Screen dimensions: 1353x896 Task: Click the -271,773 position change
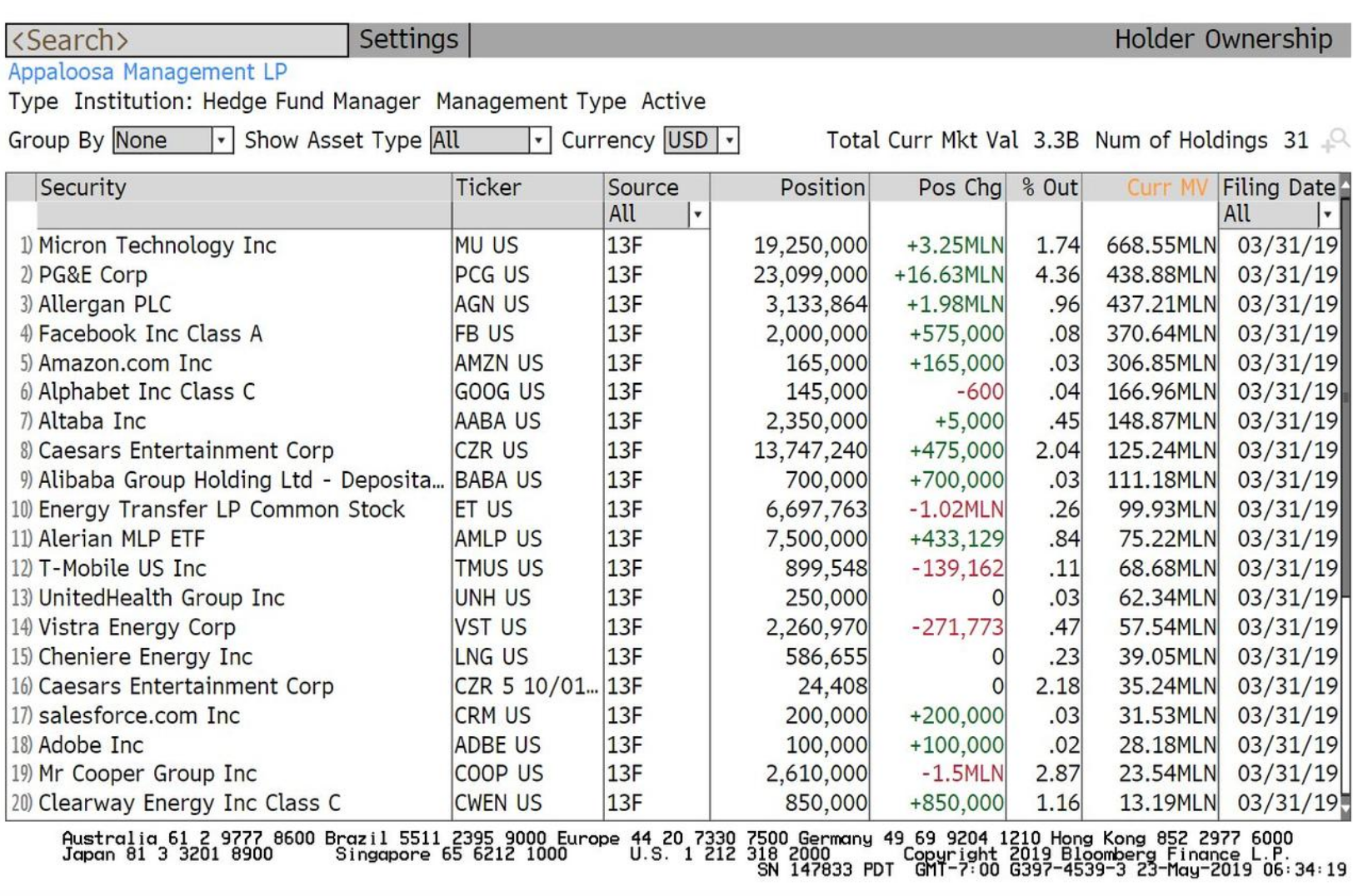pyautogui.click(x=957, y=627)
